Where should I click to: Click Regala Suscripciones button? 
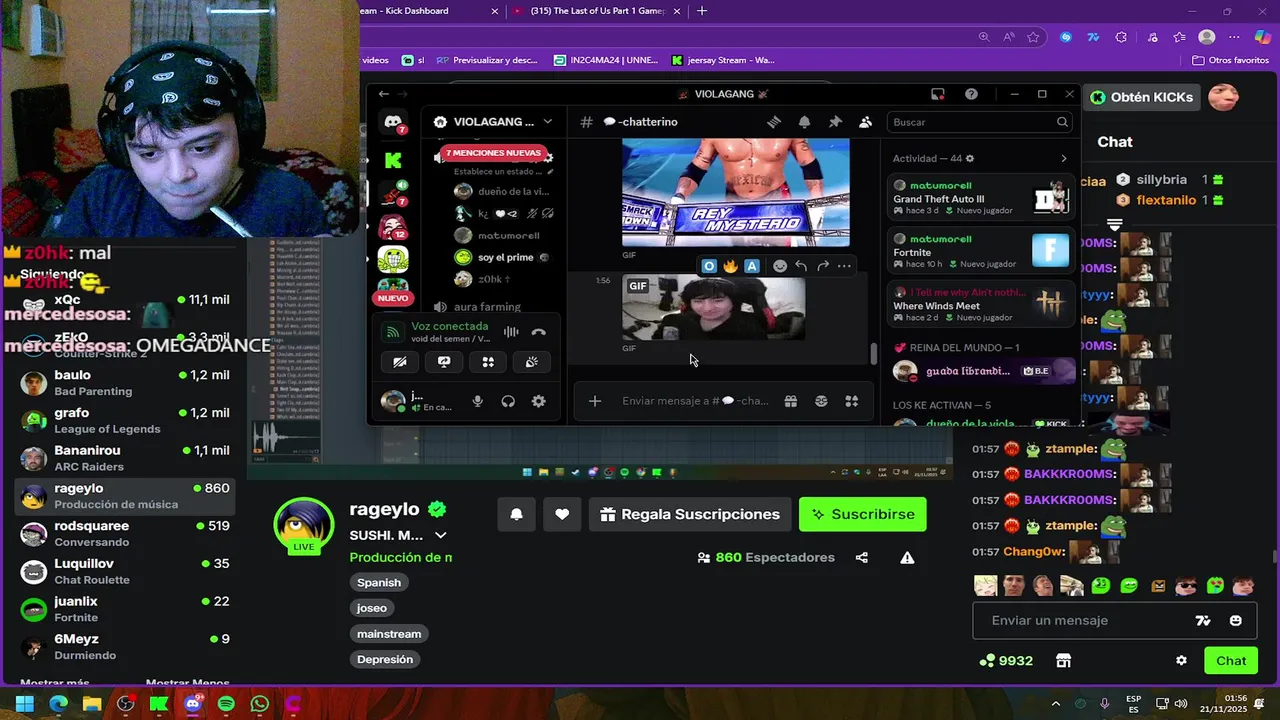[x=690, y=514]
